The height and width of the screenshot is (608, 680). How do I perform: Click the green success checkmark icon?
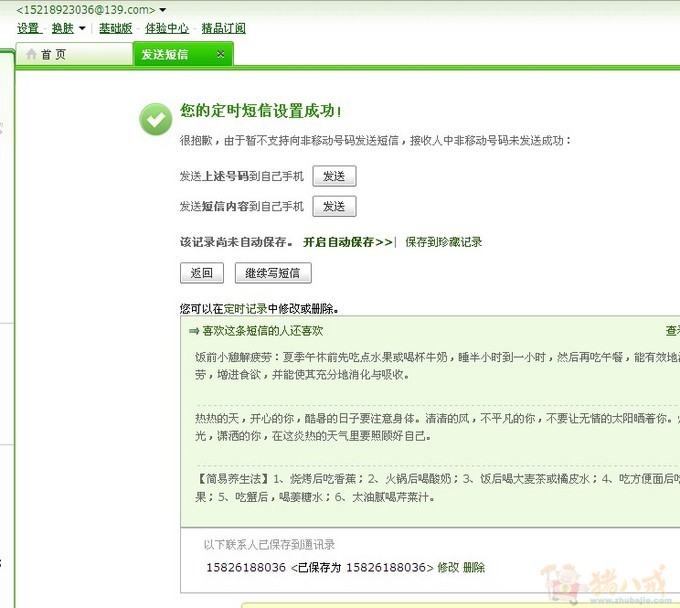pyautogui.click(x=156, y=119)
